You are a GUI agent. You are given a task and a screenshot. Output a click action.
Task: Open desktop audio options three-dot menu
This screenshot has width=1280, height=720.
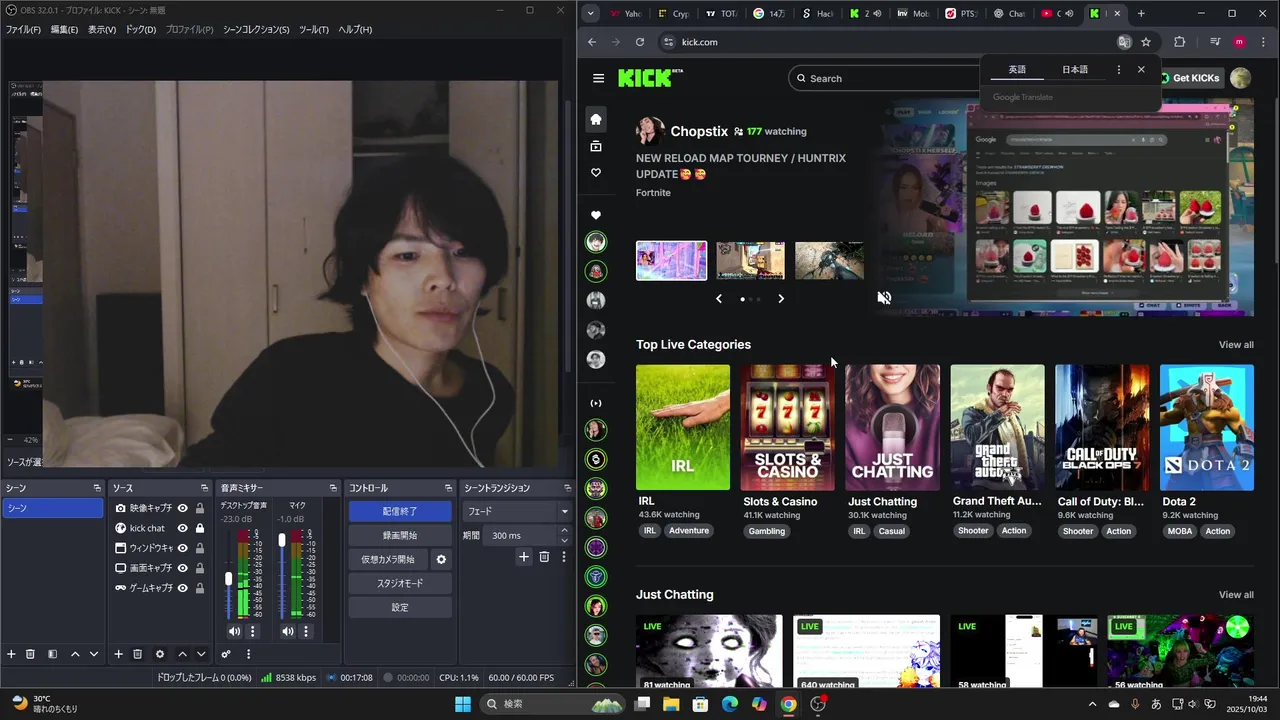point(252,631)
